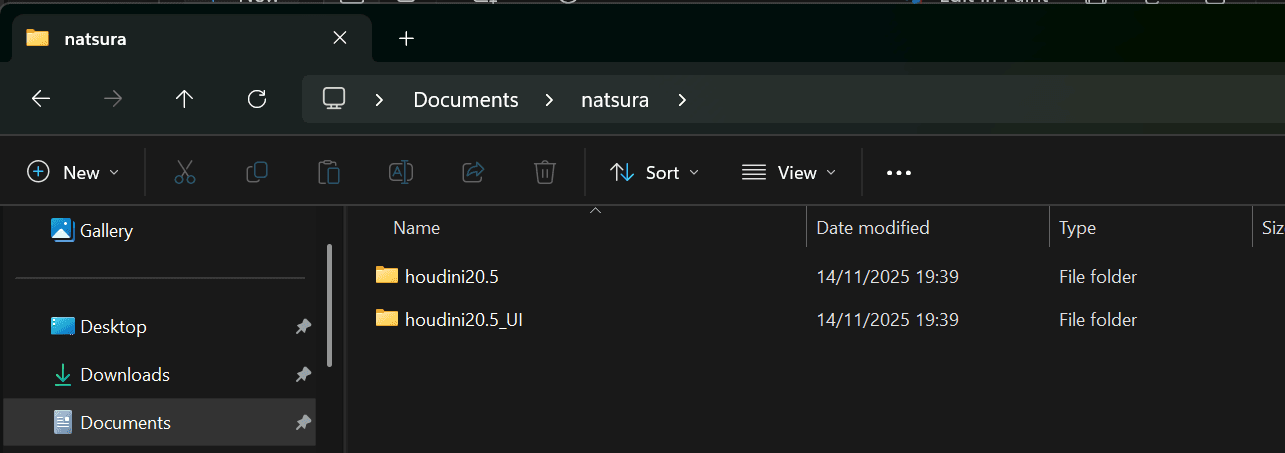Click the Rename icon in toolbar
The height and width of the screenshot is (453, 1285).
[401, 172]
